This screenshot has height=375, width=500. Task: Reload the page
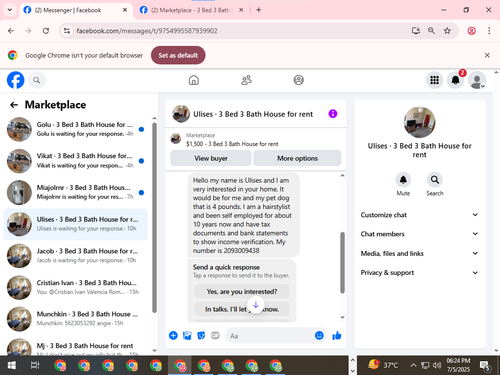(46, 31)
